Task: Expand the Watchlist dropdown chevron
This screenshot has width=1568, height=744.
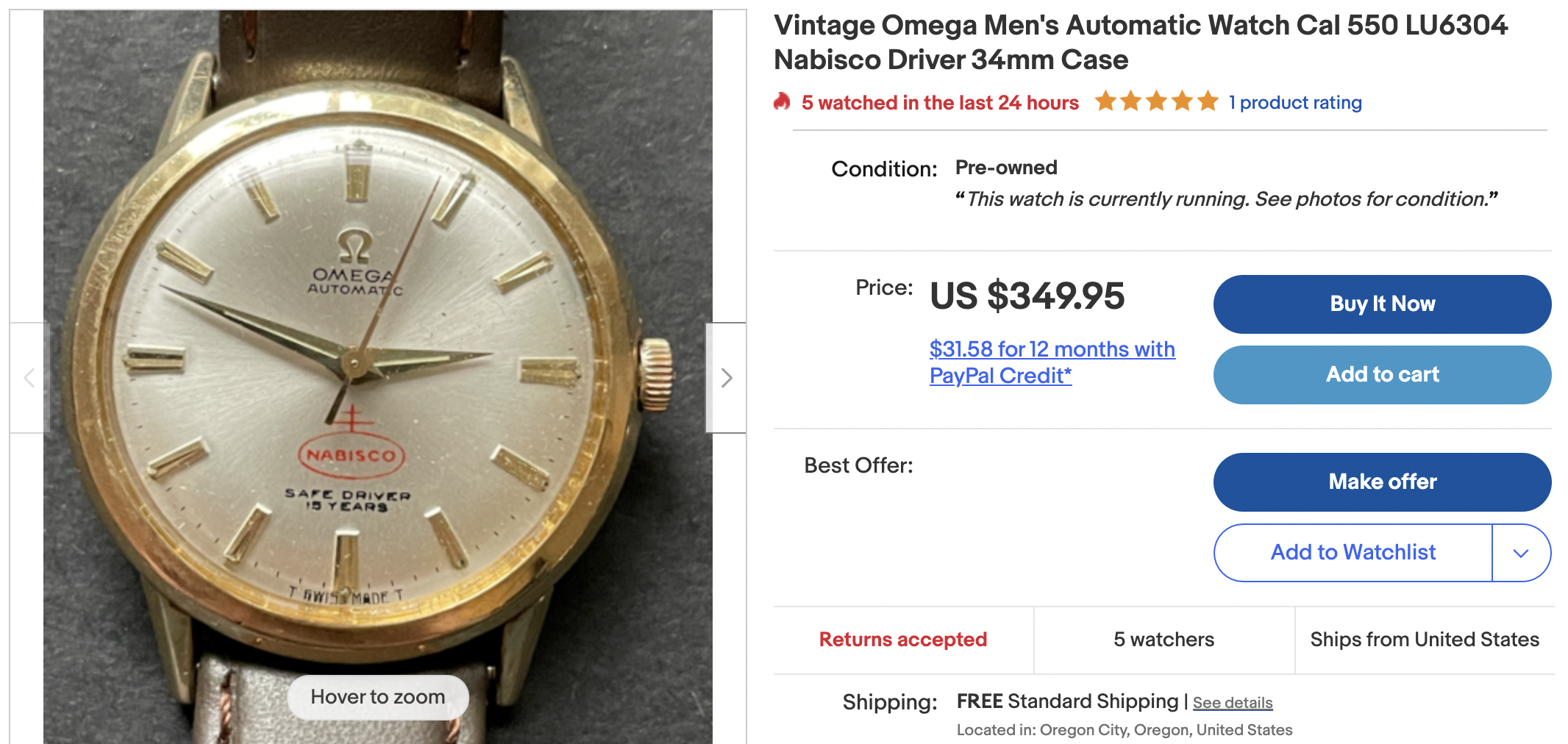Action: pyautogui.click(x=1521, y=553)
